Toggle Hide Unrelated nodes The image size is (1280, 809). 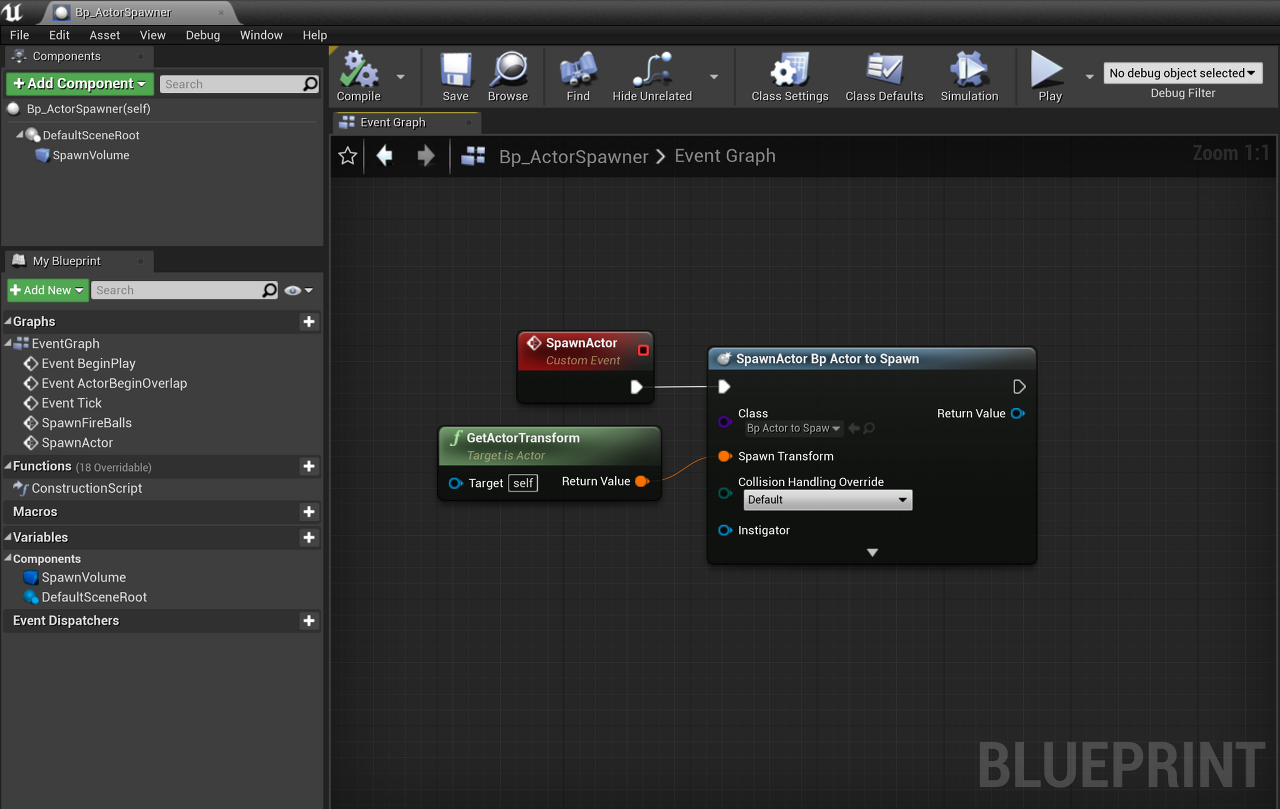[x=652, y=77]
